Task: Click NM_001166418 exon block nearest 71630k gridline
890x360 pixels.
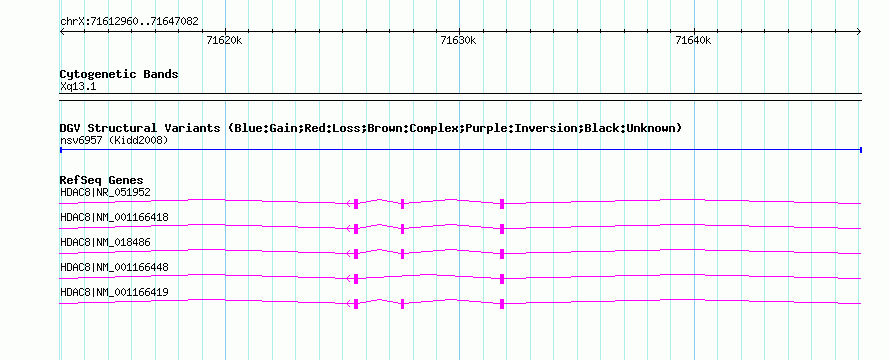Action: tap(502, 229)
